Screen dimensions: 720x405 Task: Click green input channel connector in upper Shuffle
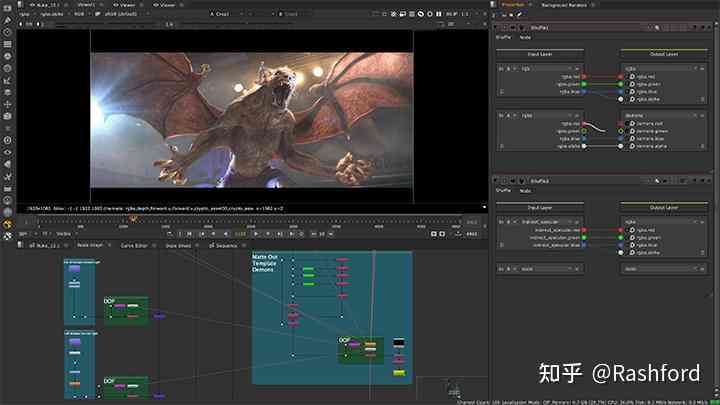(584, 84)
